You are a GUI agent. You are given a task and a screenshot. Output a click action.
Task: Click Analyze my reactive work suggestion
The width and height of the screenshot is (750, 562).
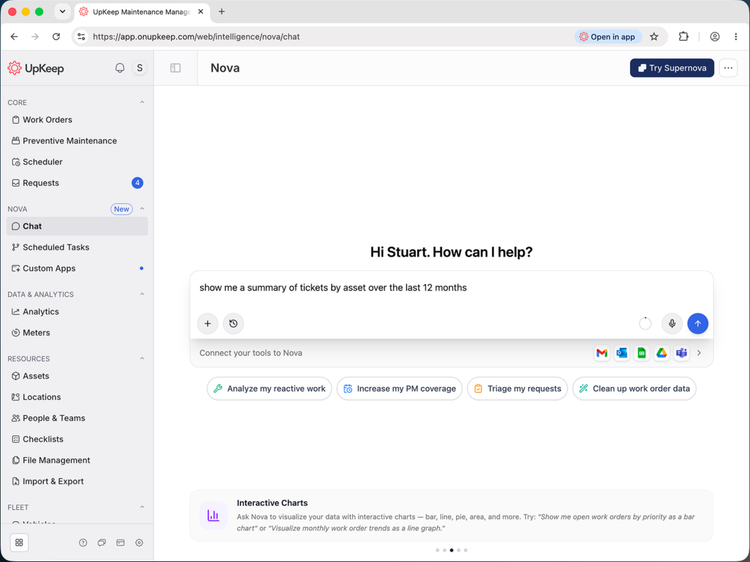tap(269, 388)
